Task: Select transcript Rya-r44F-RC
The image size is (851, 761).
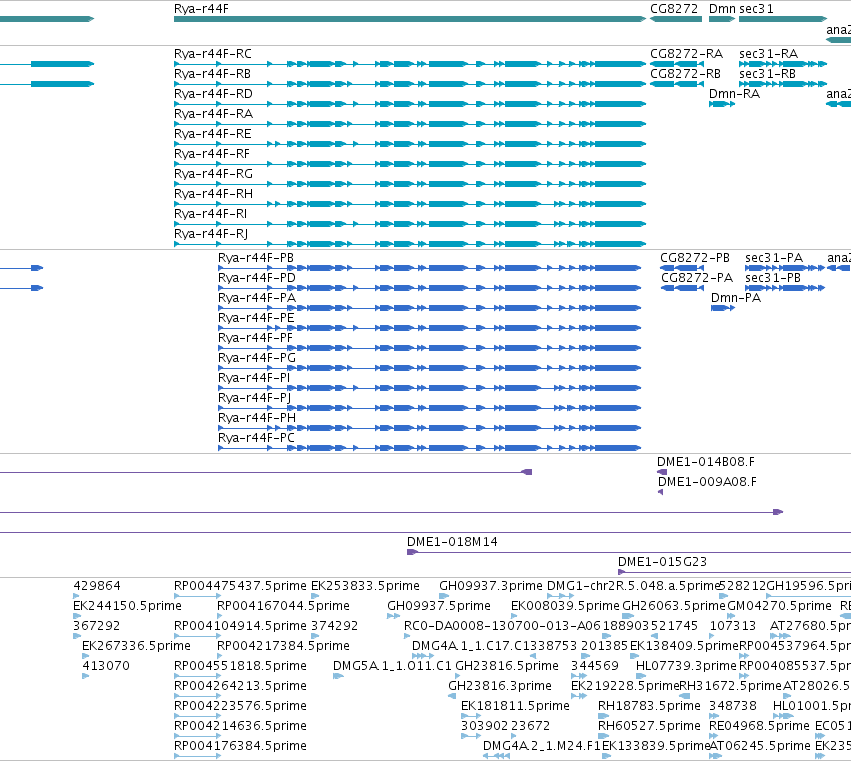Action: [213, 54]
